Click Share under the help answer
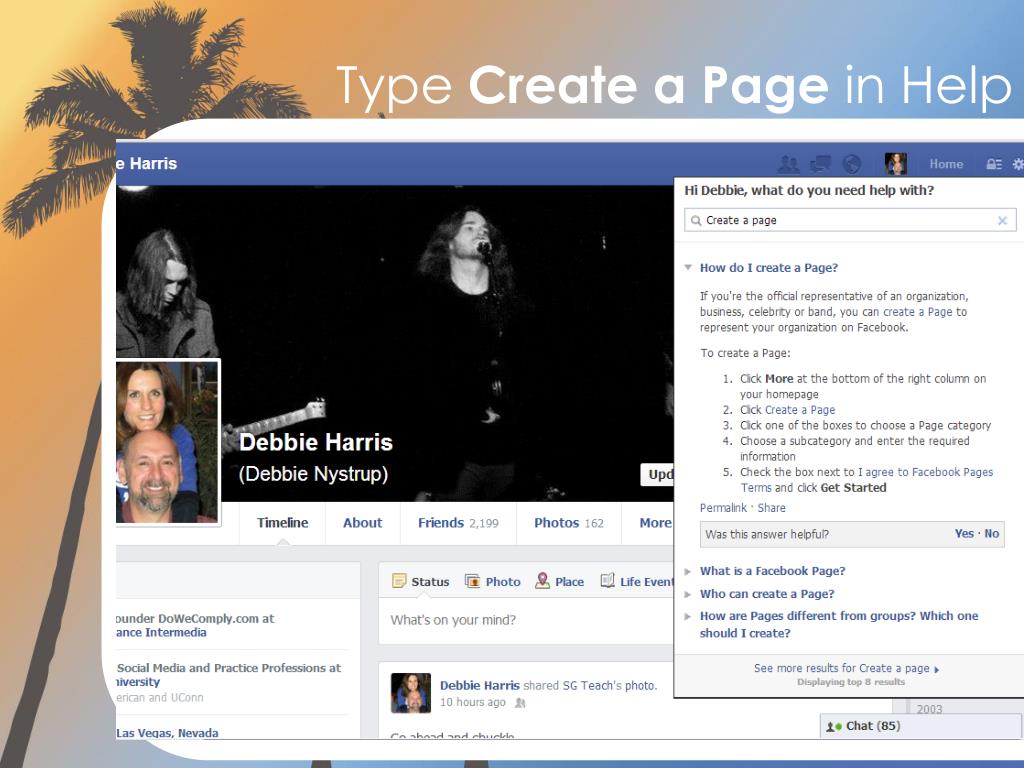The image size is (1024, 768). coord(771,508)
